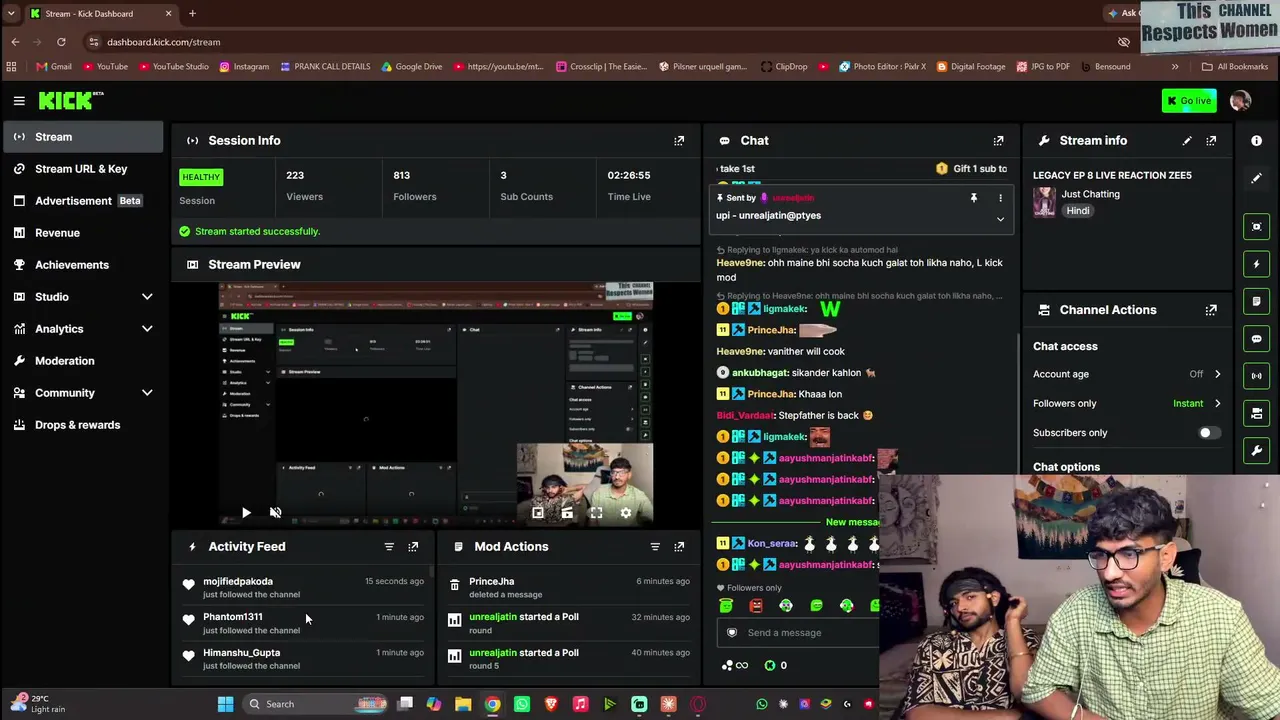Pop out the Channel Actions panel
Image resolution: width=1280 pixels, height=720 pixels.
click(1211, 310)
